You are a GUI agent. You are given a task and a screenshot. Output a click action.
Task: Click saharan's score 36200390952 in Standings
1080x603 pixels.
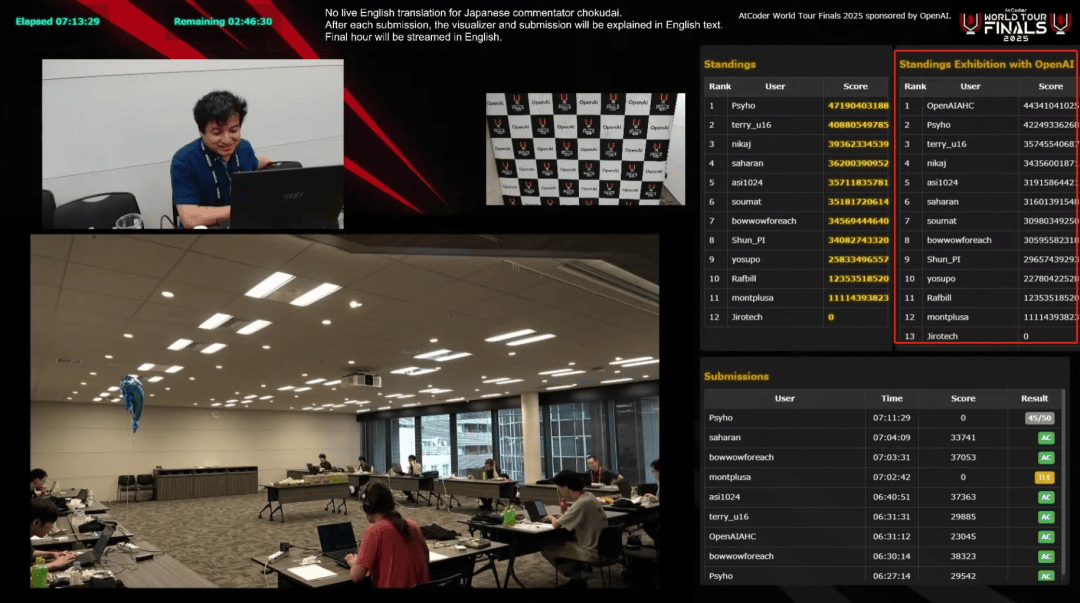[x=858, y=163]
